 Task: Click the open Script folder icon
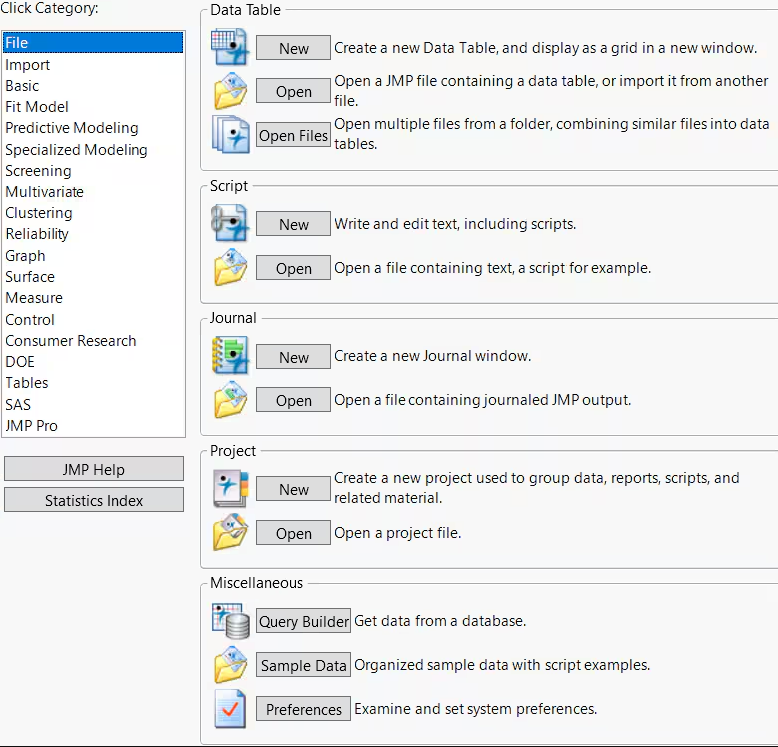pos(231,267)
